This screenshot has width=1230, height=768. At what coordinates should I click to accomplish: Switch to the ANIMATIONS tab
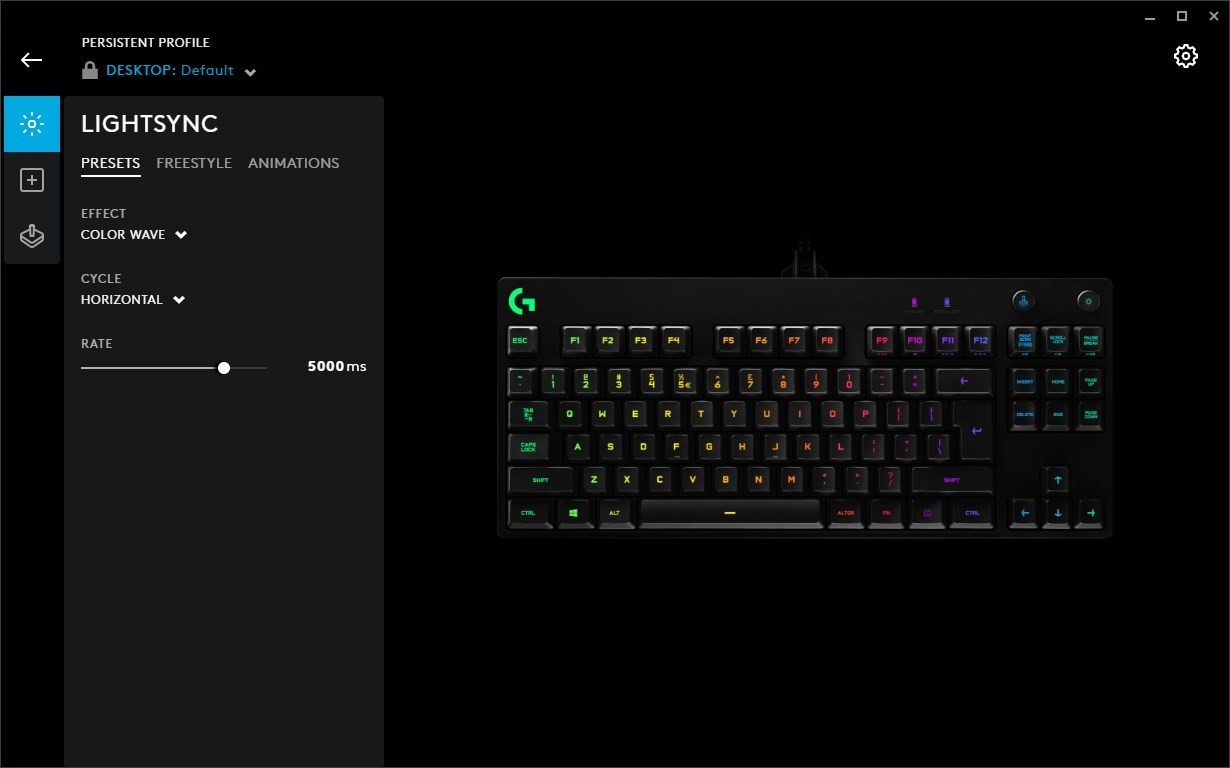click(x=294, y=163)
